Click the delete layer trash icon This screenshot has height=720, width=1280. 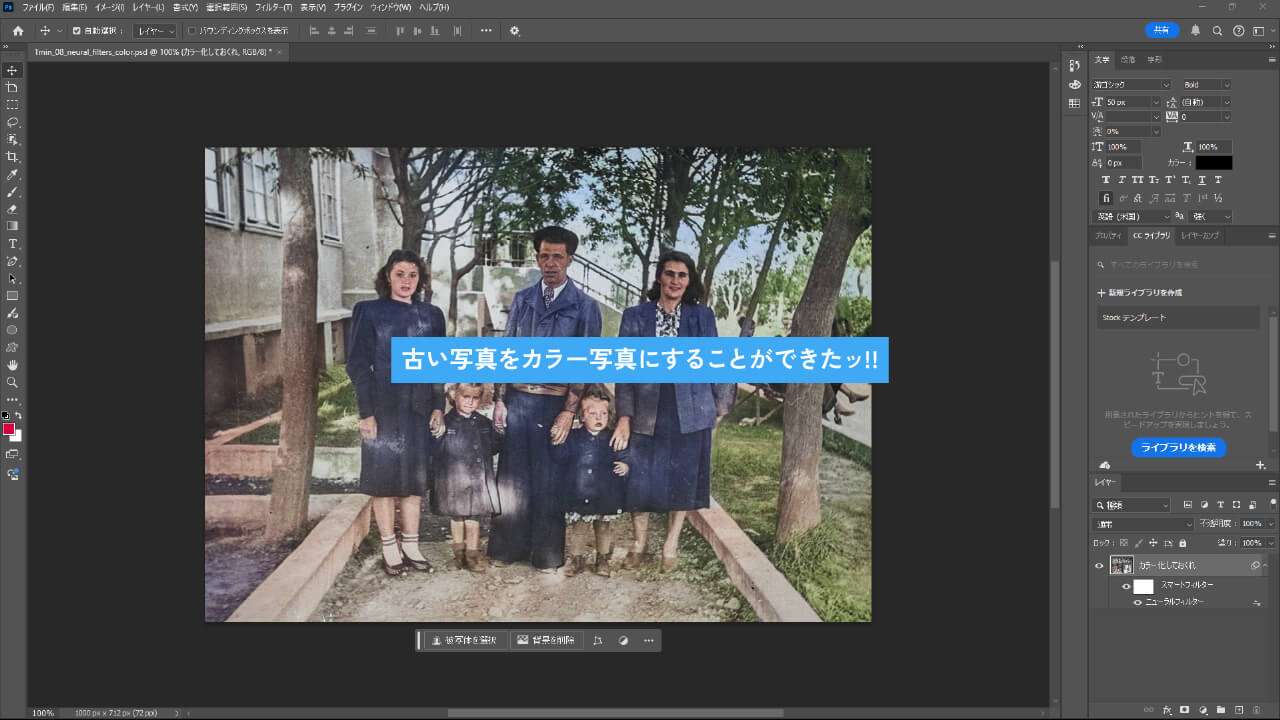(x=1257, y=710)
